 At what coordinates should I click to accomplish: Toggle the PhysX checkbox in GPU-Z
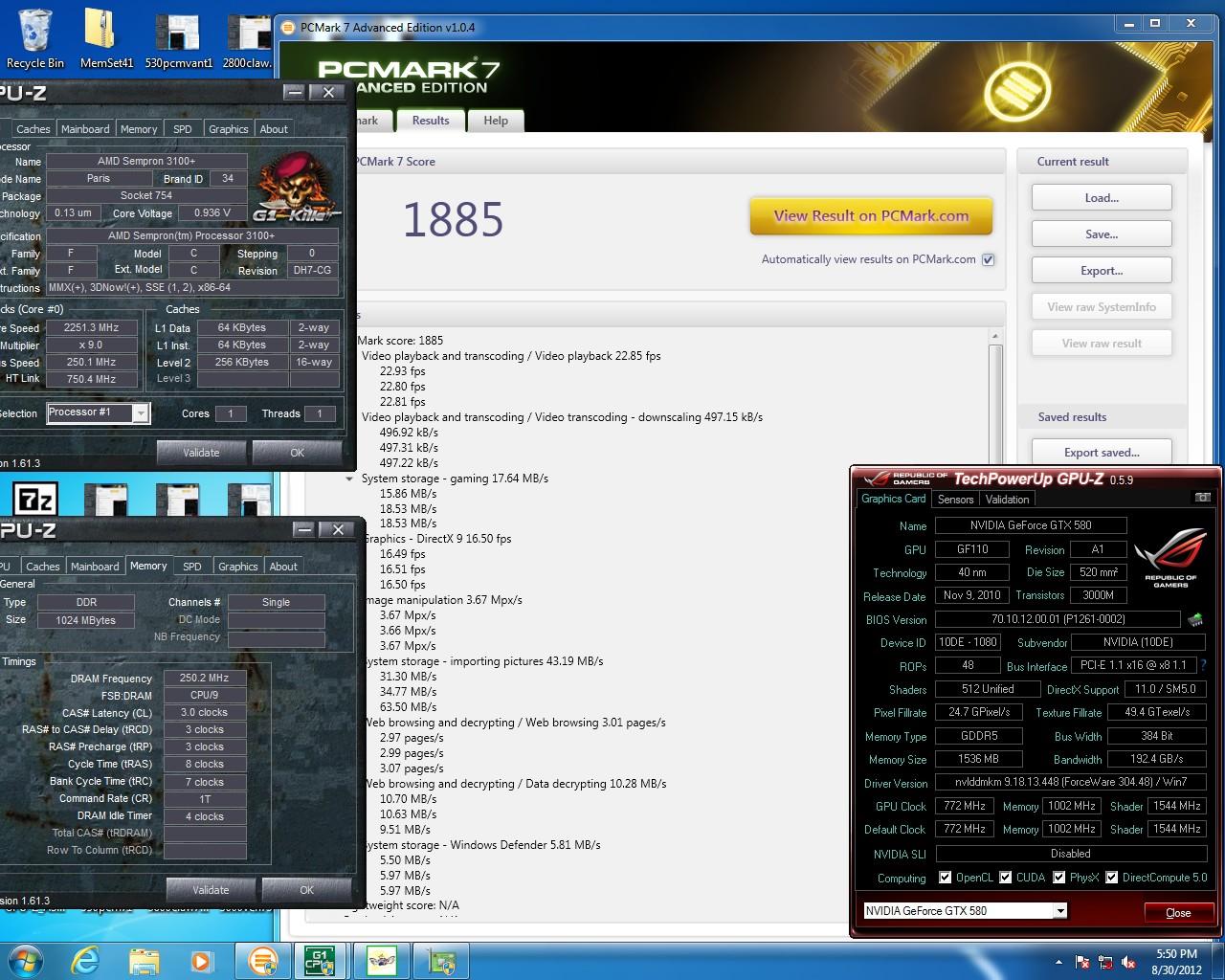coord(1059,877)
